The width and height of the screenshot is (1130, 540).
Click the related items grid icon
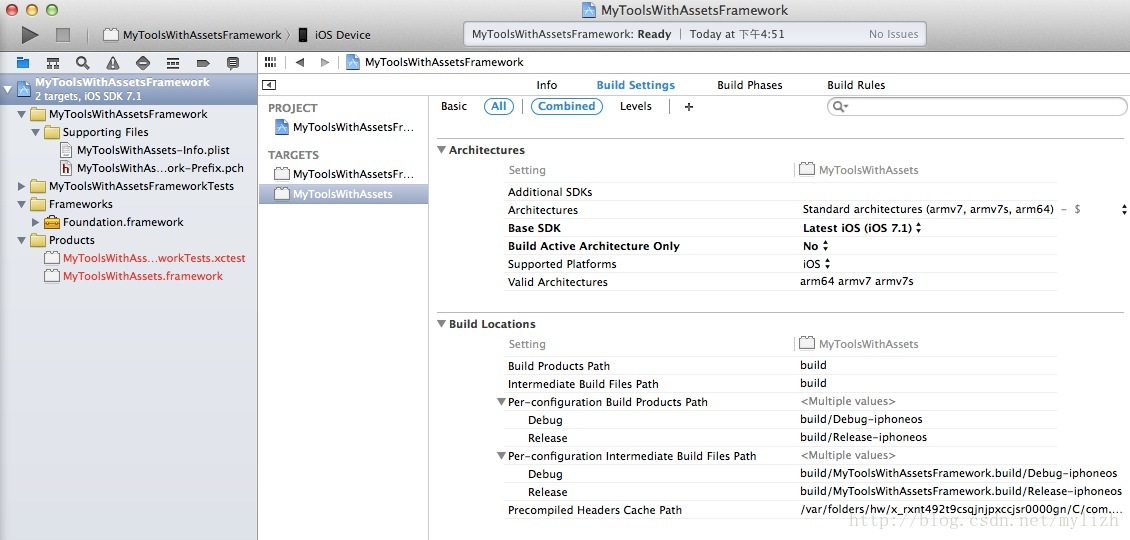(x=270, y=62)
